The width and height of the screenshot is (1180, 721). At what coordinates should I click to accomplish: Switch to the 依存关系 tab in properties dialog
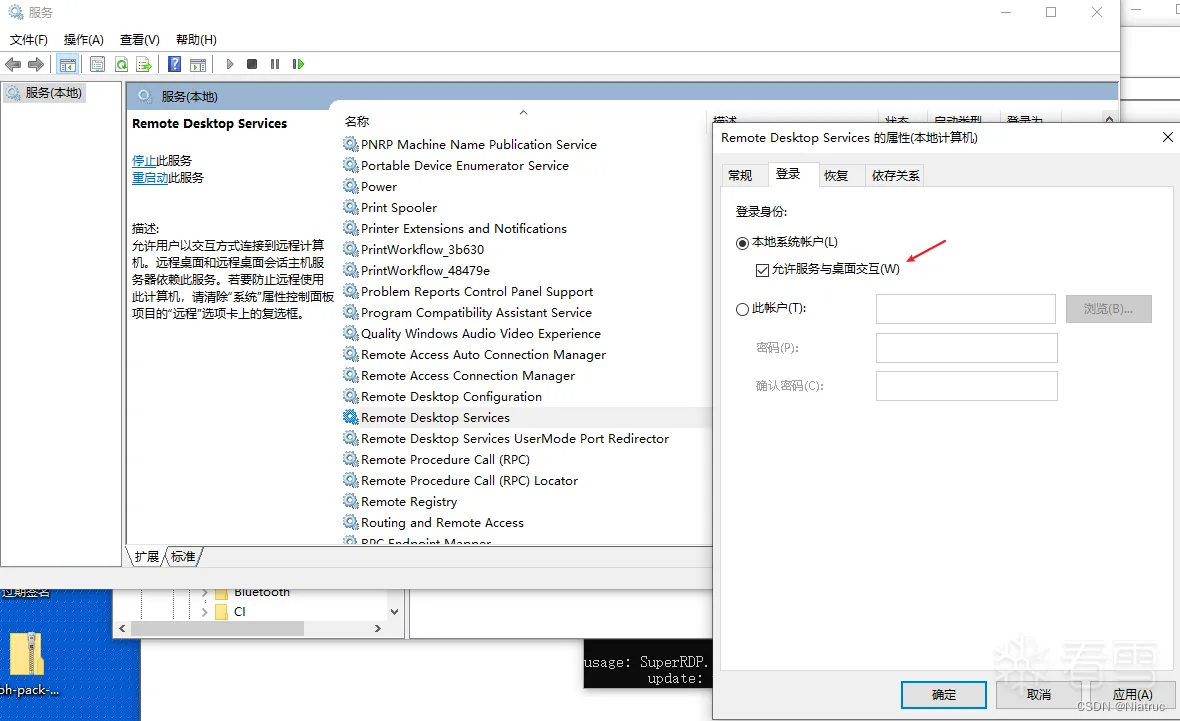coord(896,175)
